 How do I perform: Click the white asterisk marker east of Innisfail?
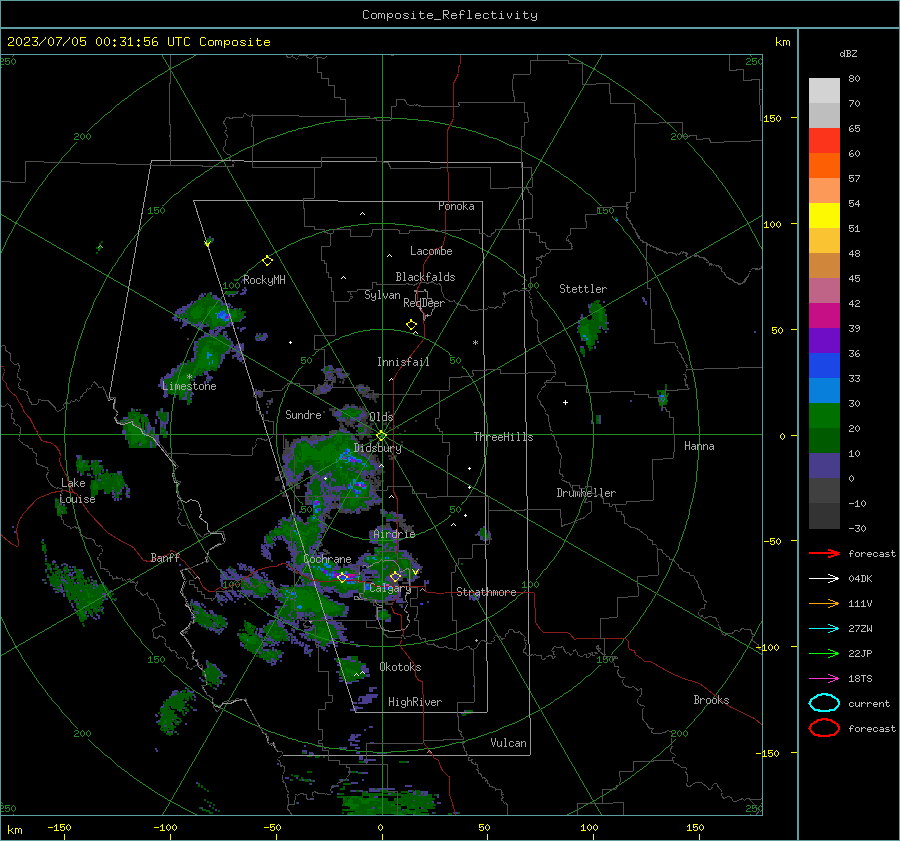point(475,343)
